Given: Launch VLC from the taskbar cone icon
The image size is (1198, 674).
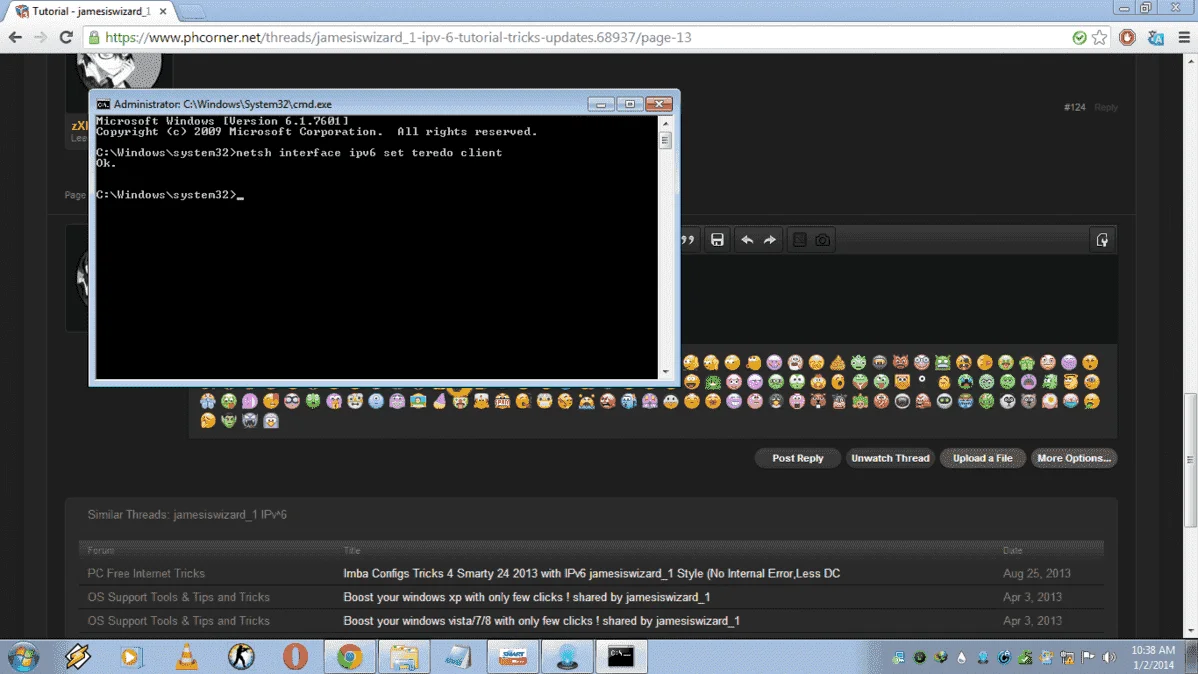Looking at the screenshot, I should click(186, 656).
